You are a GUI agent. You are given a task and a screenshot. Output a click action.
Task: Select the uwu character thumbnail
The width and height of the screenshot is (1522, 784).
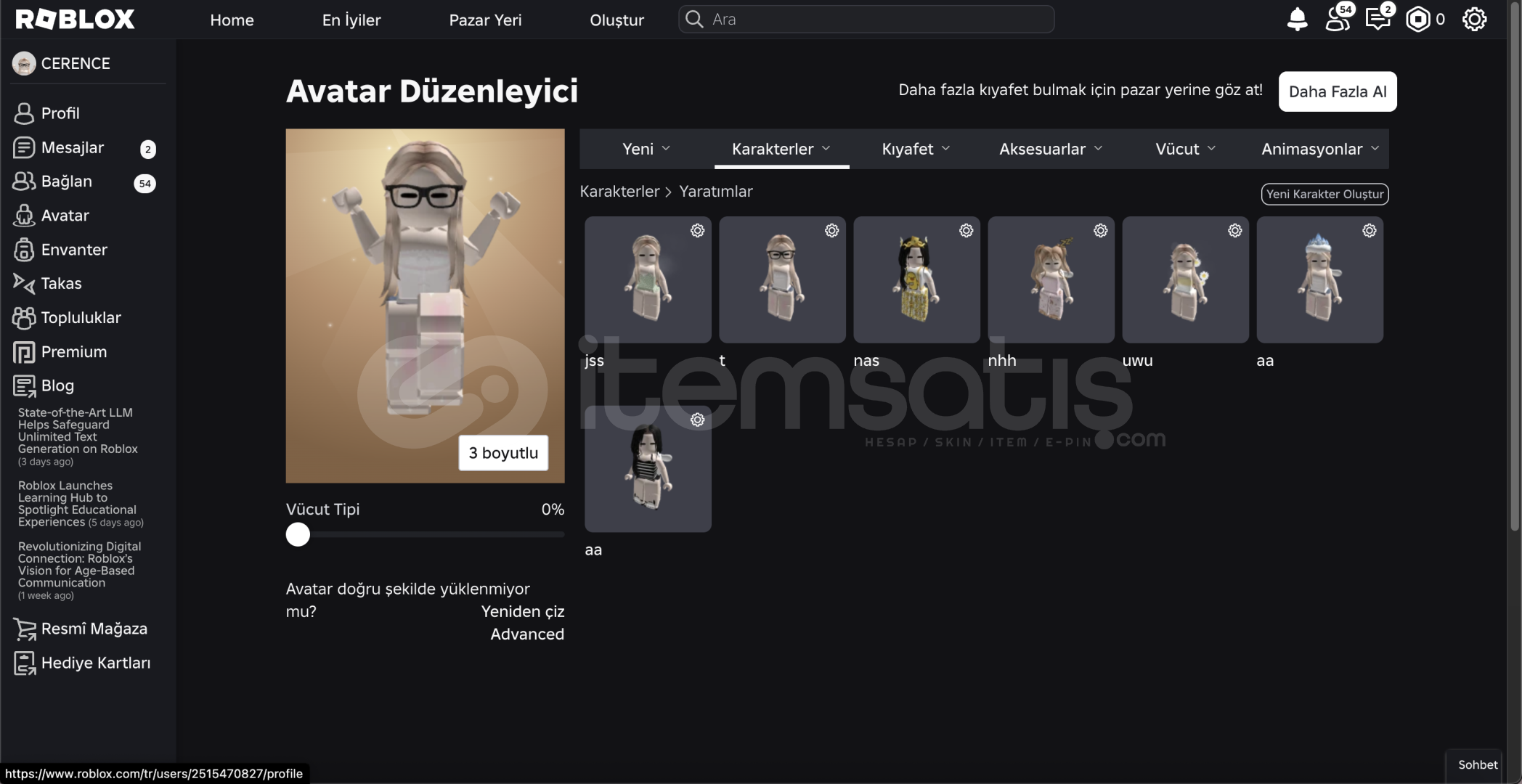(x=1185, y=280)
